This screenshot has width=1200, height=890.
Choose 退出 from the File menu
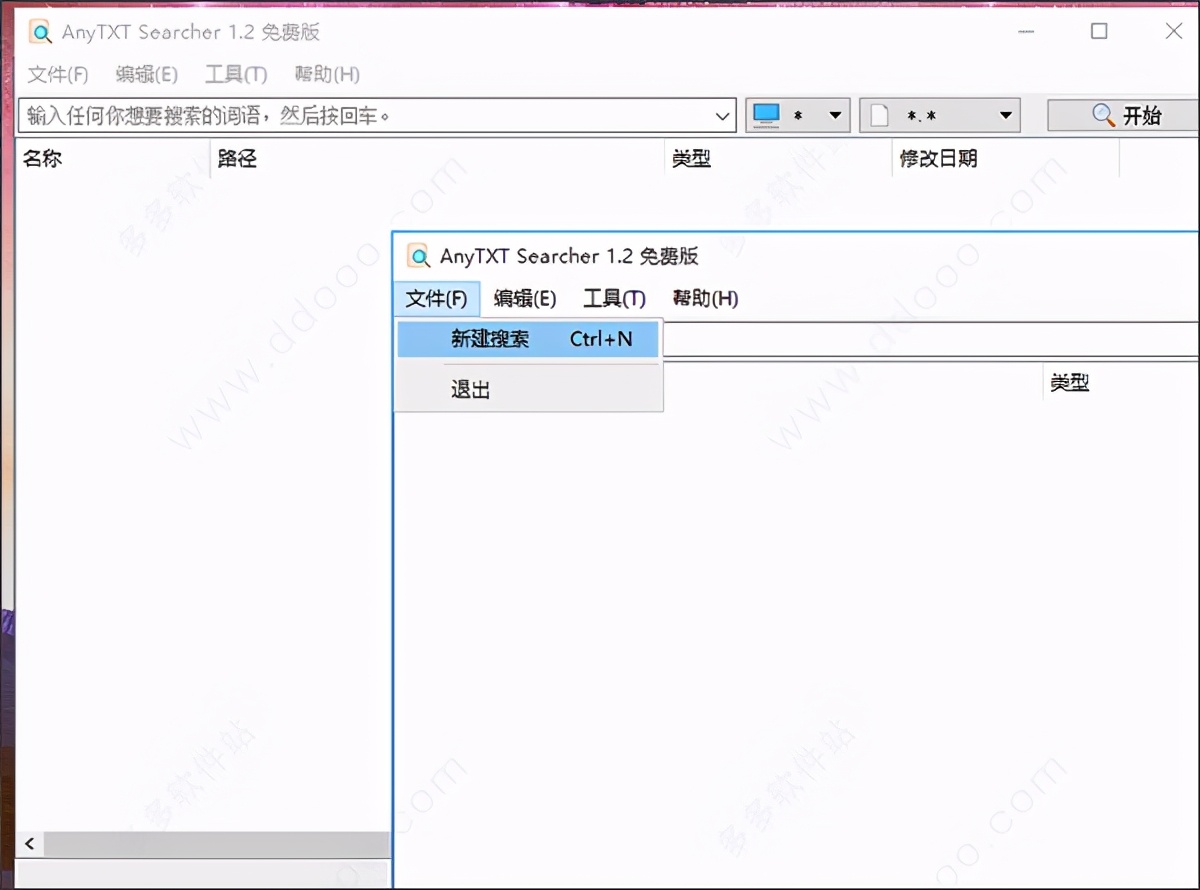point(528,390)
